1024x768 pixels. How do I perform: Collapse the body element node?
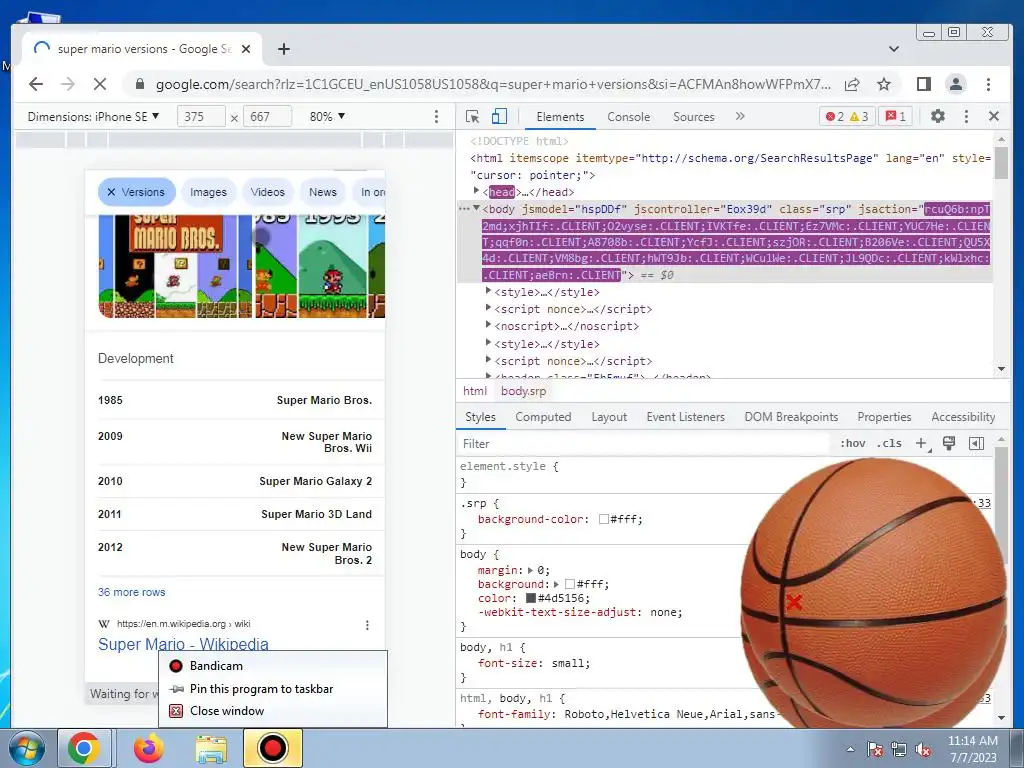point(476,208)
